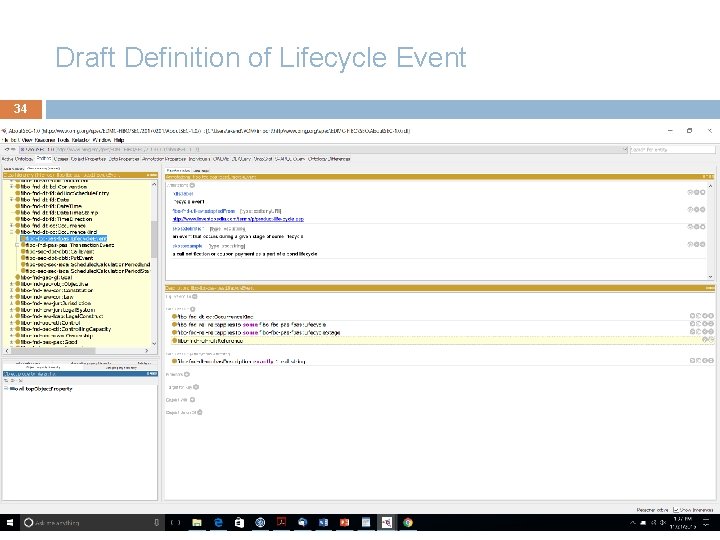
Task: Edit the LifecycleStage restriction row
Action: click(x=711, y=331)
